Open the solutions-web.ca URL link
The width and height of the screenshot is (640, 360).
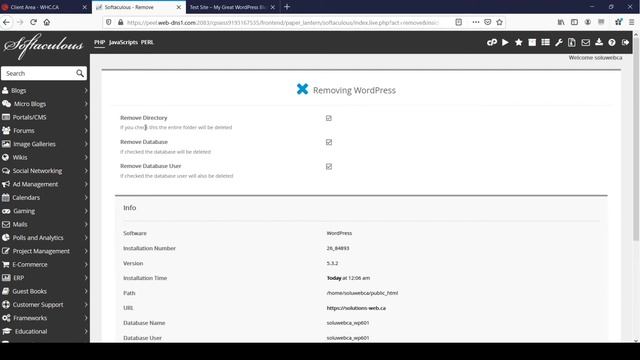(x=356, y=308)
